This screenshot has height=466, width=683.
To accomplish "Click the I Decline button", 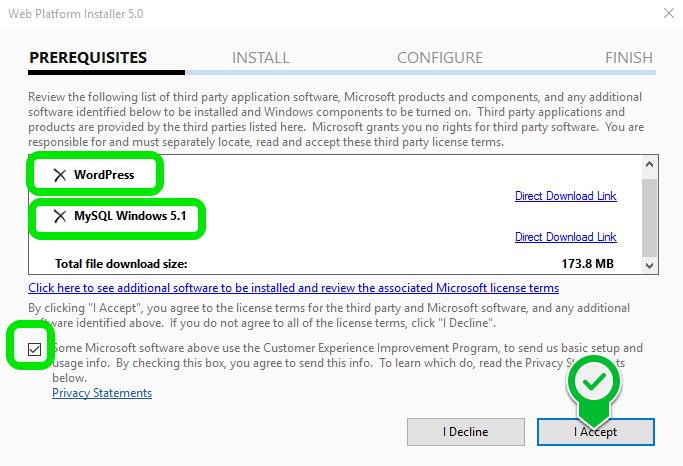I will pyautogui.click(x=466, y=432).
